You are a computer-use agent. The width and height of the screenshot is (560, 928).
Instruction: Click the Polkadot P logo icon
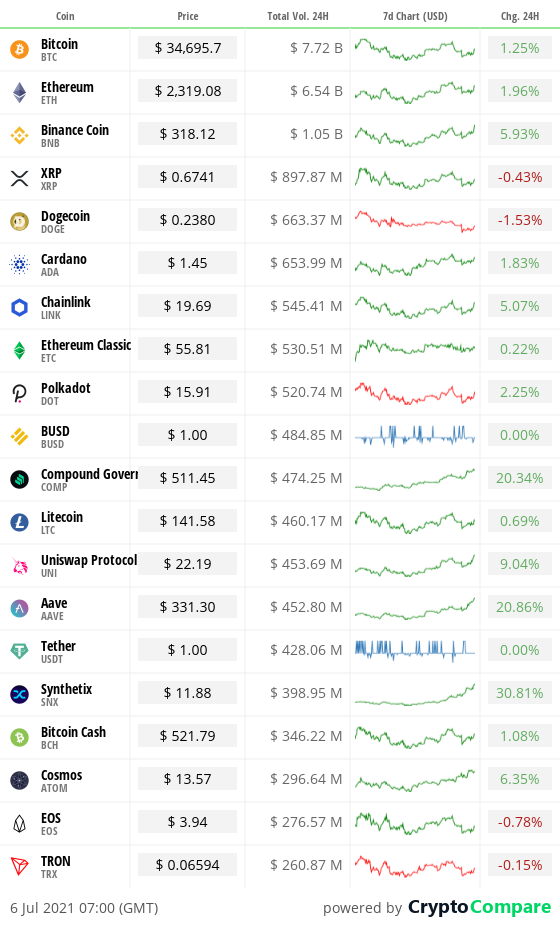20,394
